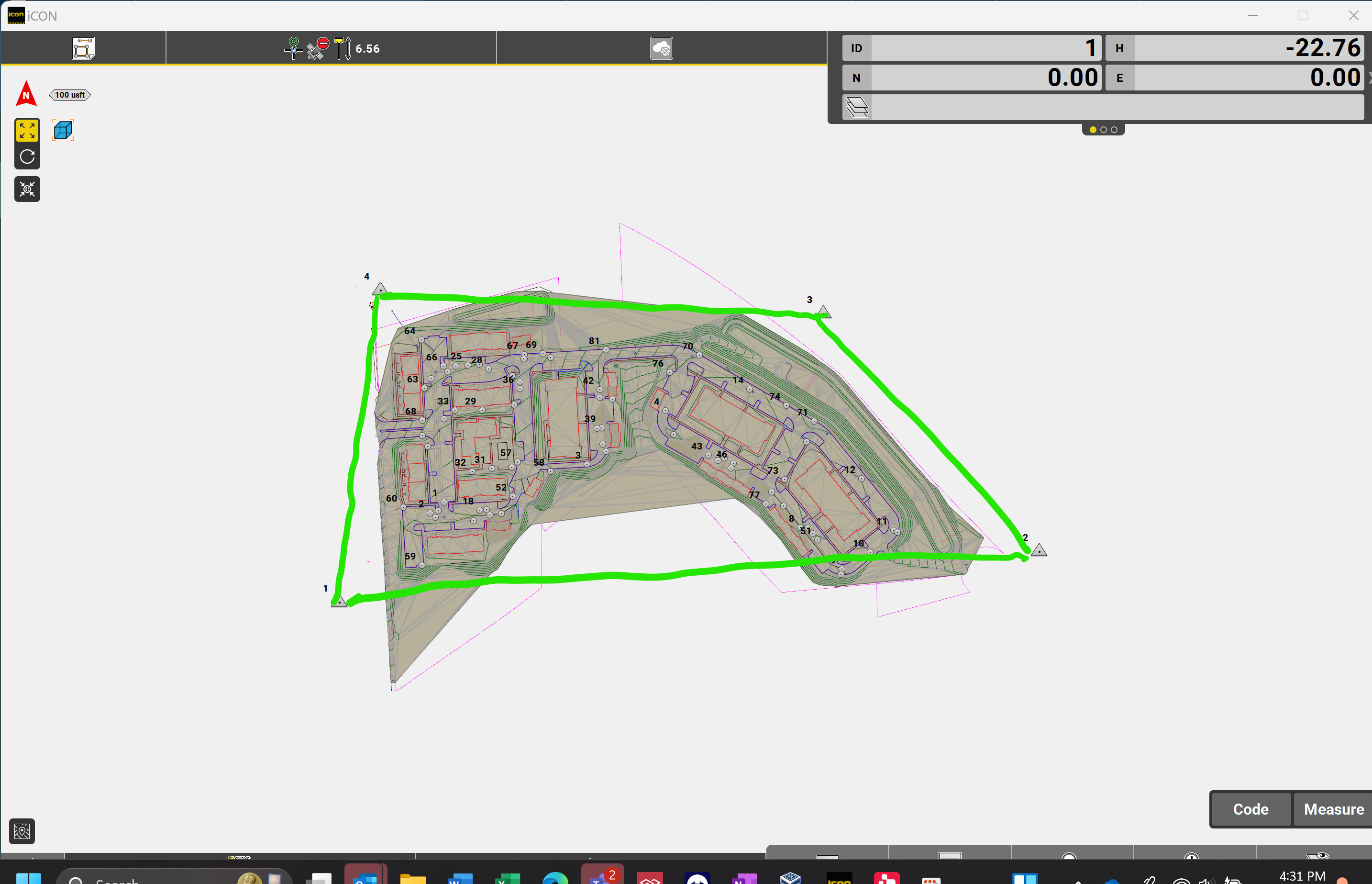This screenshot has height=884, width=1372.
Task: Click the GNSS position status icon
Action: 293,48
